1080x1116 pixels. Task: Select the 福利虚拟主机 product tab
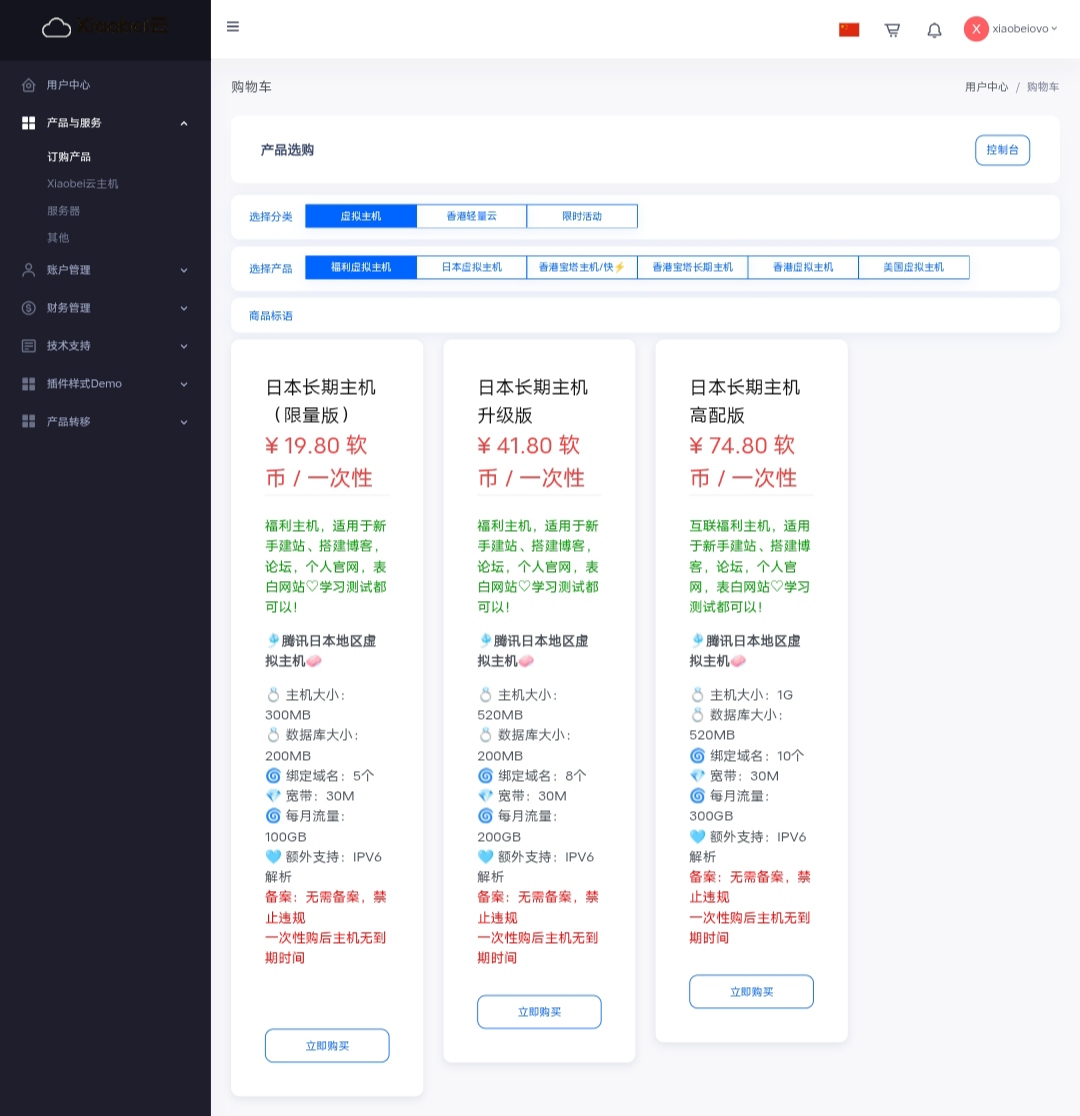(x=361, y=268)
